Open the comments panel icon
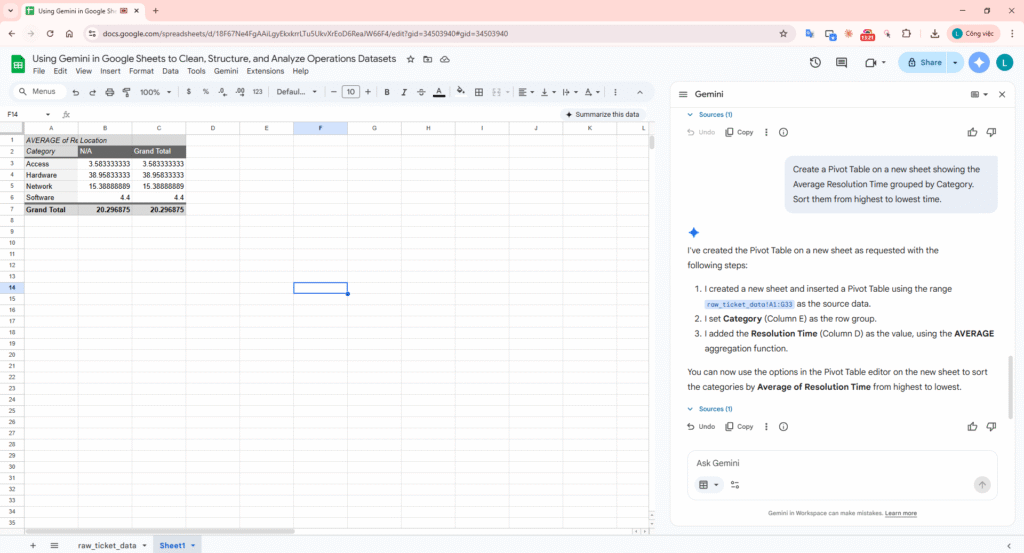The width and height of the screenshot is (1024, 553). [842, 62]
